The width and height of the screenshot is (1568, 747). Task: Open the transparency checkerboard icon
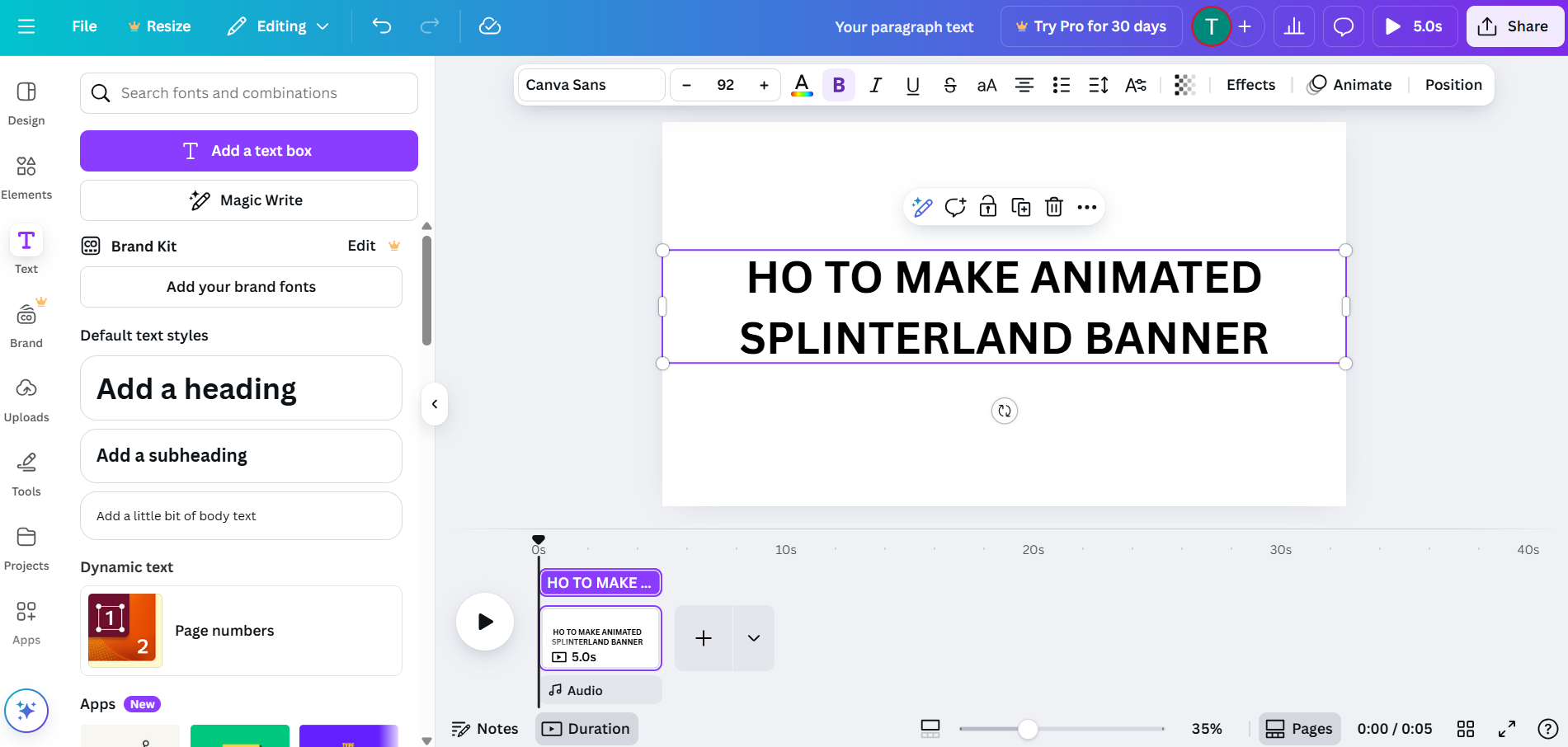click(1185, 85)
